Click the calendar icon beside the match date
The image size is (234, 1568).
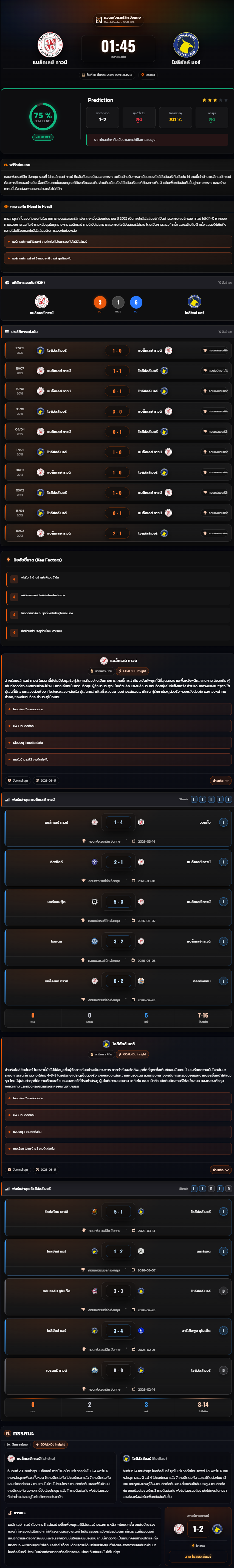83,75
